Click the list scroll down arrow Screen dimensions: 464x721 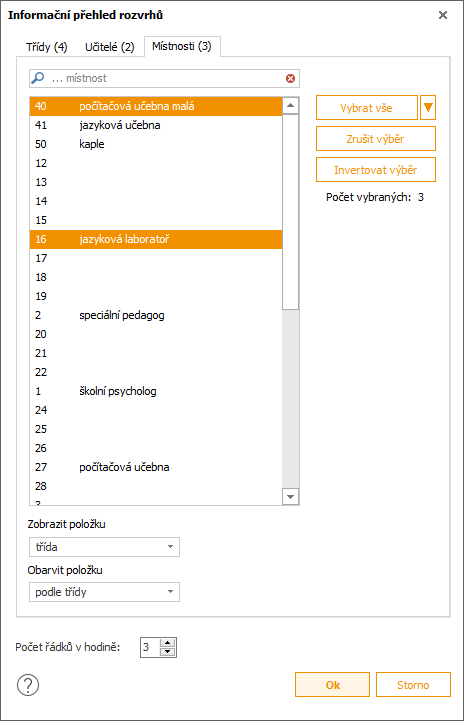(290, 497)
